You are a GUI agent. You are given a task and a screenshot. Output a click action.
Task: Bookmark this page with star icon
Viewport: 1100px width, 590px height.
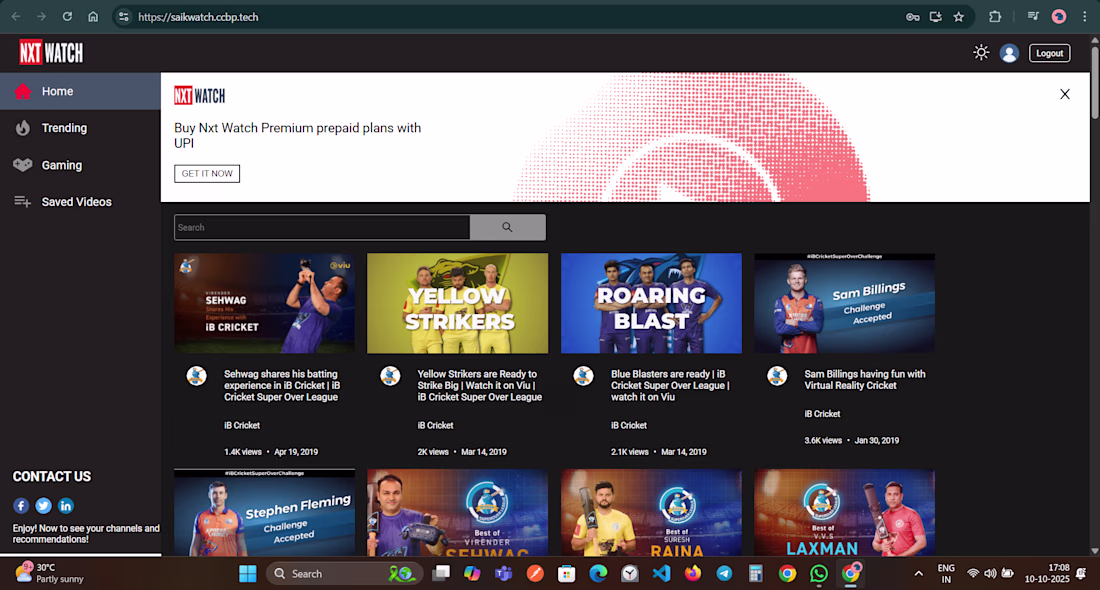click(x=958, y=17)
